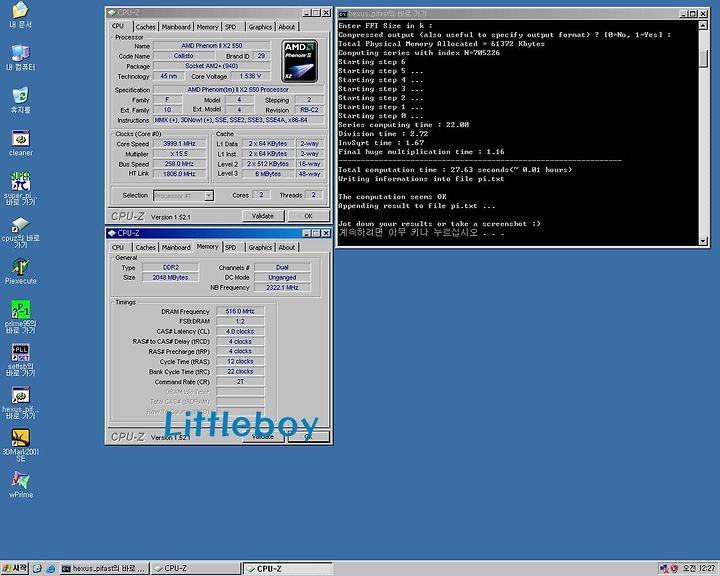Click the NB Frequency value 2322.1 MHz

tap(282, 288)
